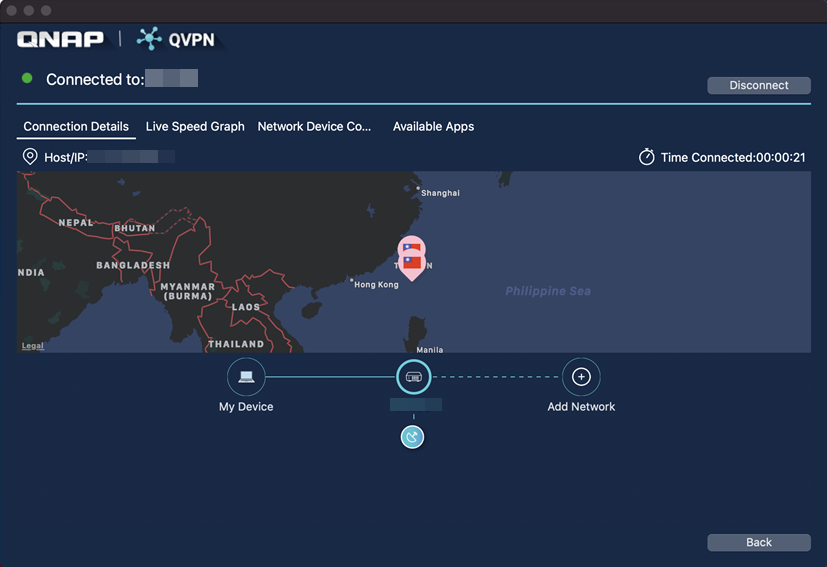The height and width of the screenshot is (567, 827).
Task: Click the THAILAND map label
Action: click(236, 344)
